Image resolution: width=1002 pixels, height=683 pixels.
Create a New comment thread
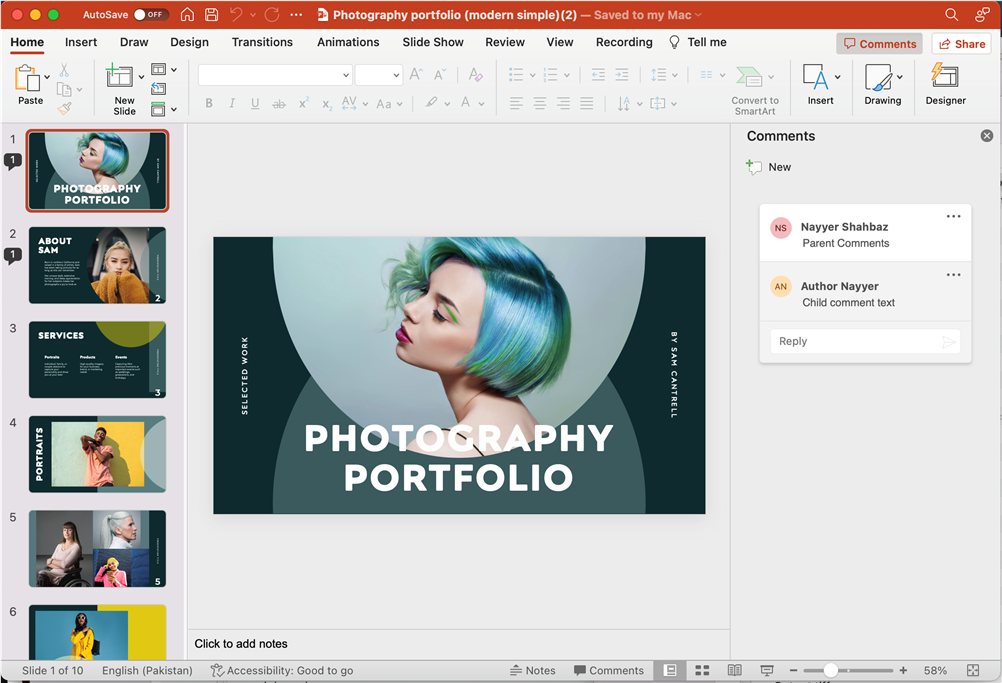click(x=768, y=167)
